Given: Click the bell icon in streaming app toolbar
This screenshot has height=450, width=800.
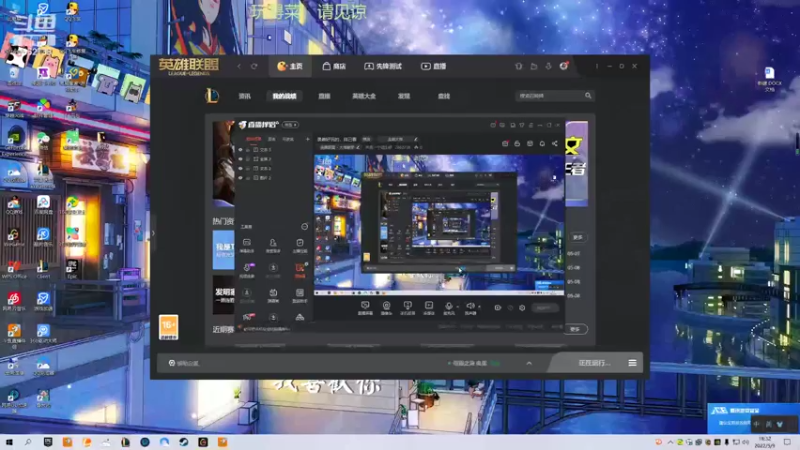Looking at the screenshot, I should [542, 143].
